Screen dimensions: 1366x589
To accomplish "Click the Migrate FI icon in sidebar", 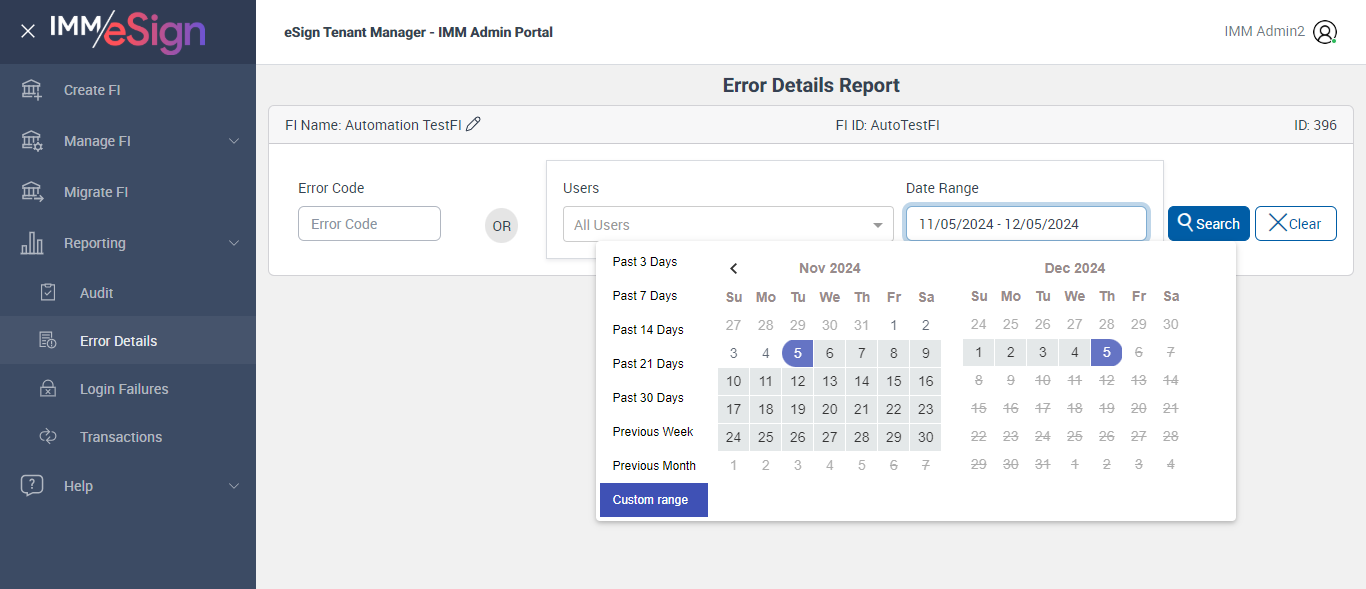I will pos(32,192).
